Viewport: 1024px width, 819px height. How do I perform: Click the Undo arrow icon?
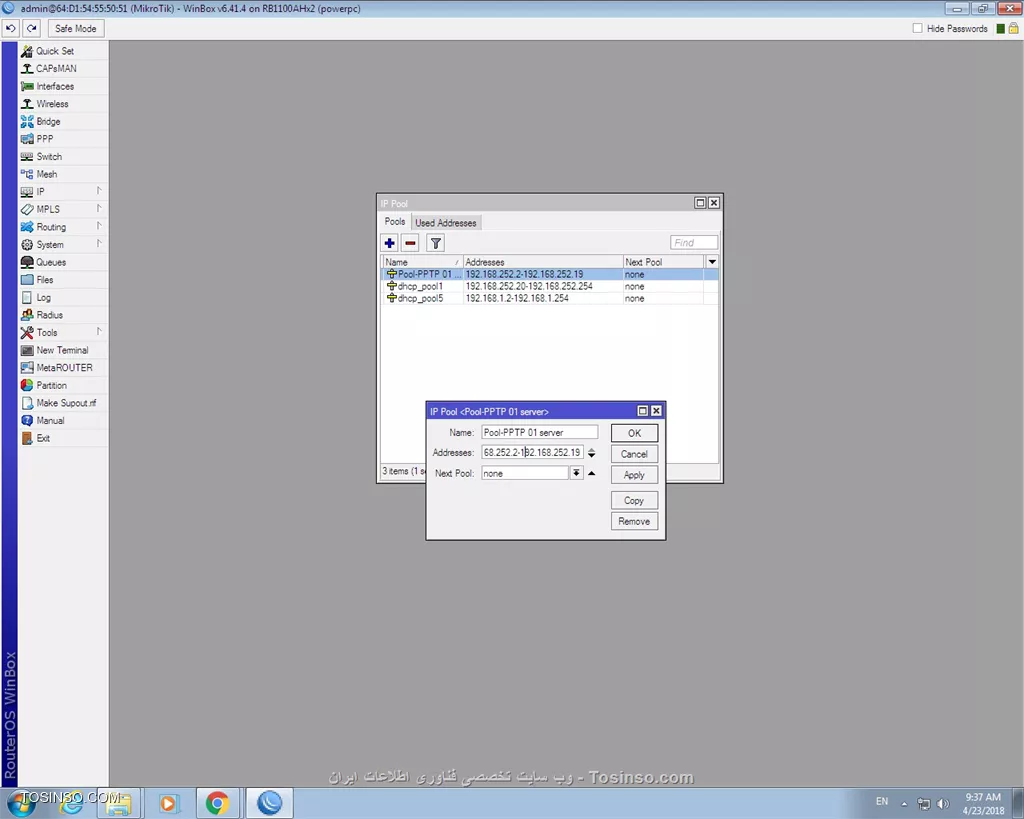(x=11, y=29)
